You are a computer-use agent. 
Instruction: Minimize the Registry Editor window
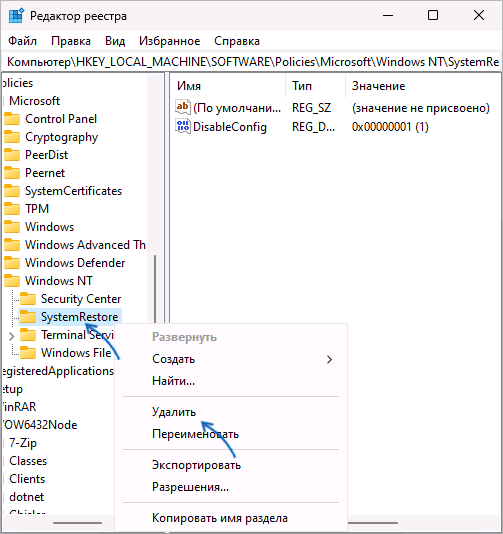click(388, 15)
